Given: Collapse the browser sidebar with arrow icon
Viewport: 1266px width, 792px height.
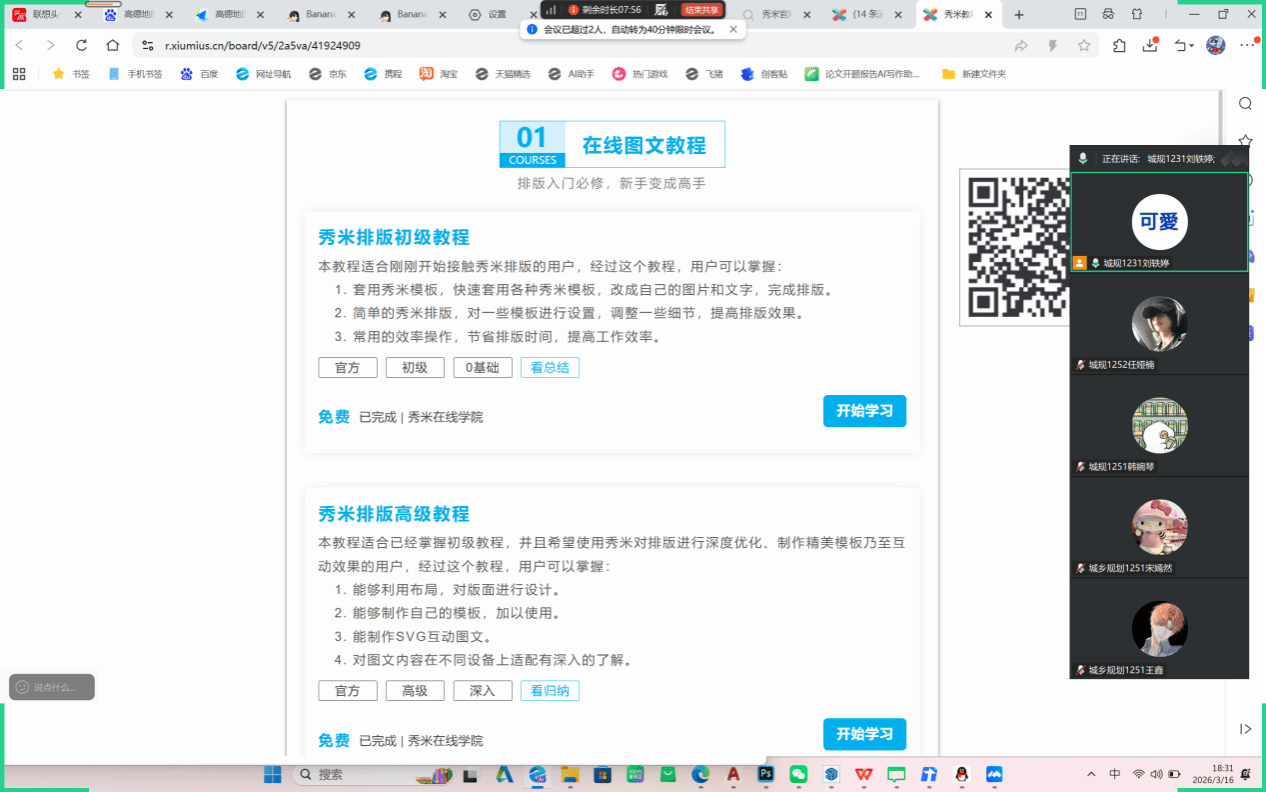Looking at the screenshot, I should (1245, 729).
